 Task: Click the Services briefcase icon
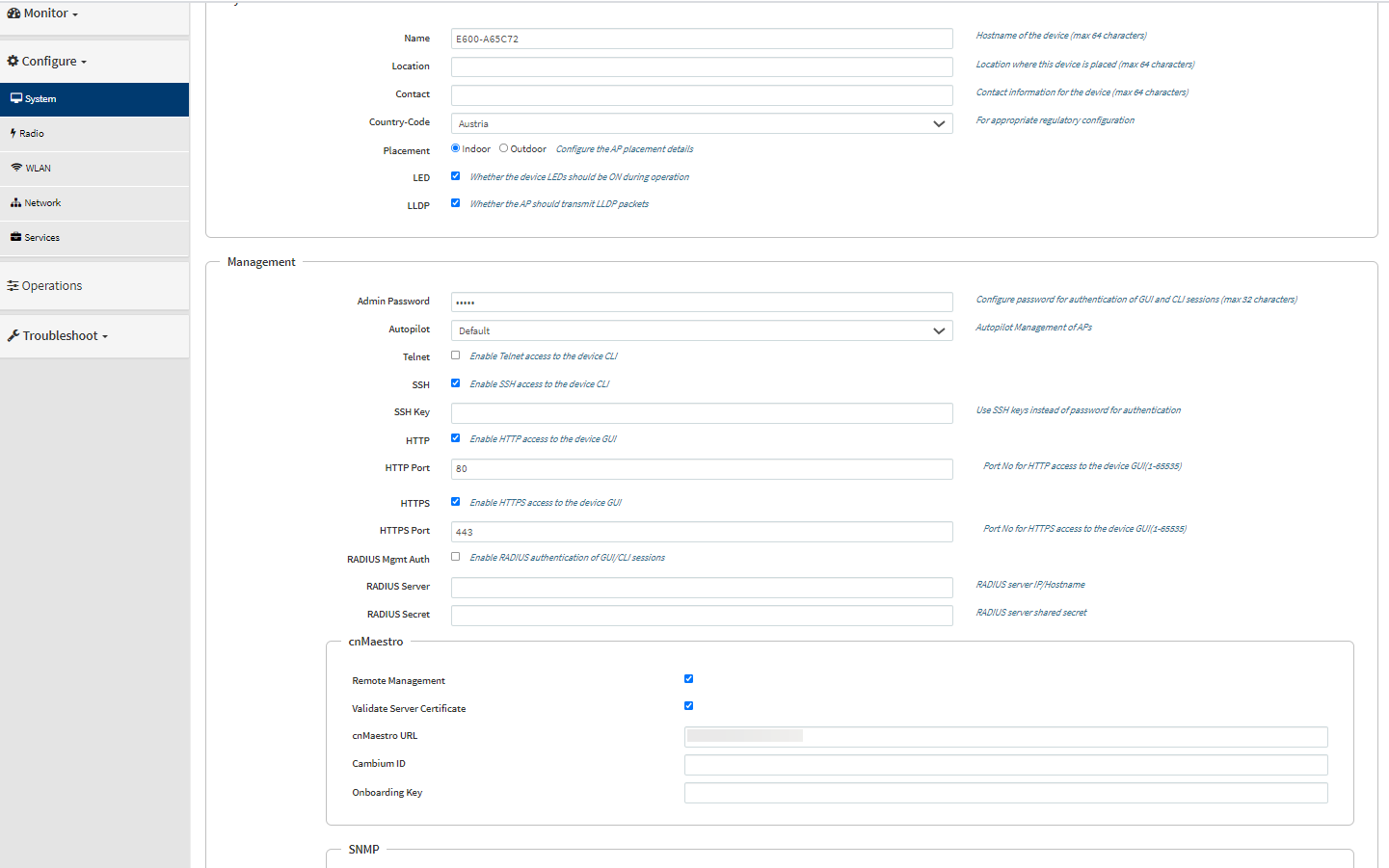point(16,237)
